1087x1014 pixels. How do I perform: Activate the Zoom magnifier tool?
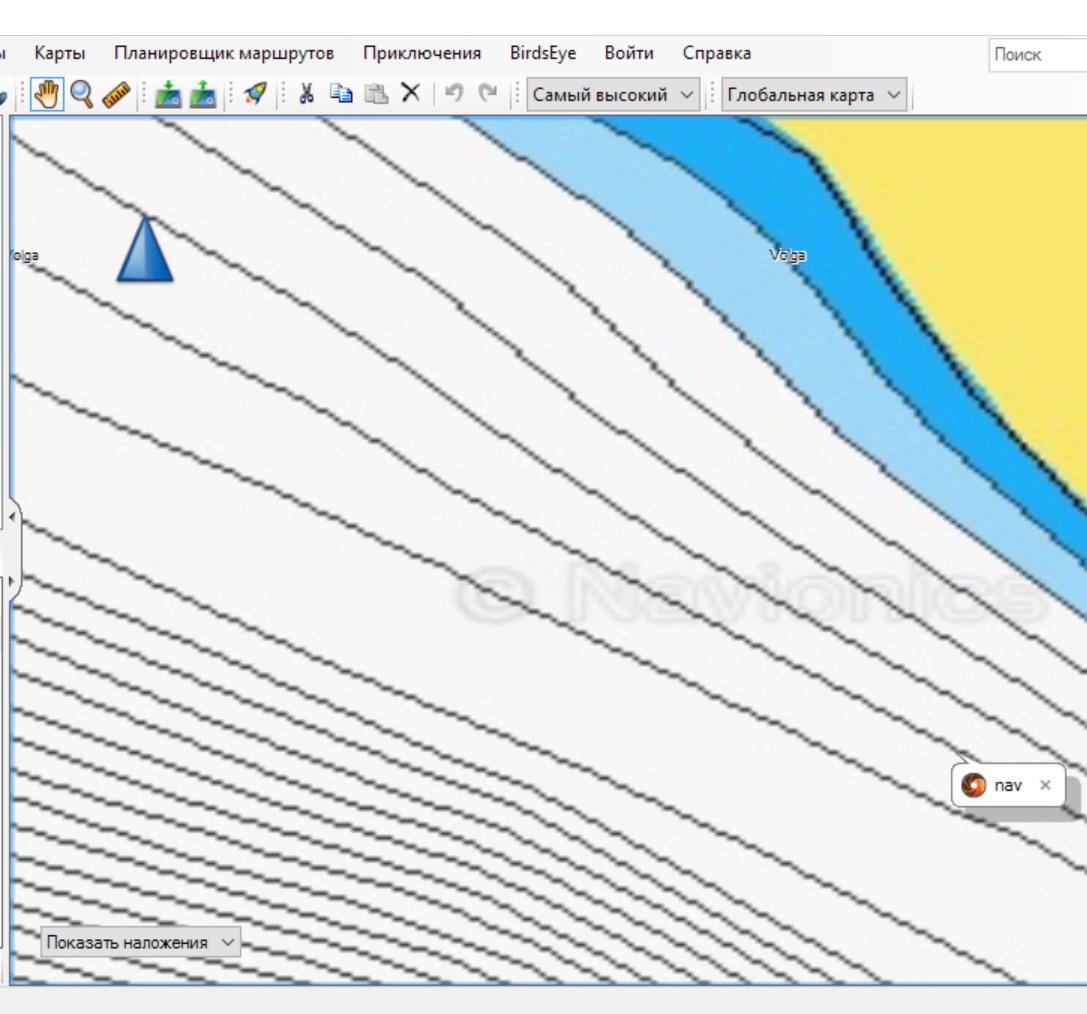point(81,95)
